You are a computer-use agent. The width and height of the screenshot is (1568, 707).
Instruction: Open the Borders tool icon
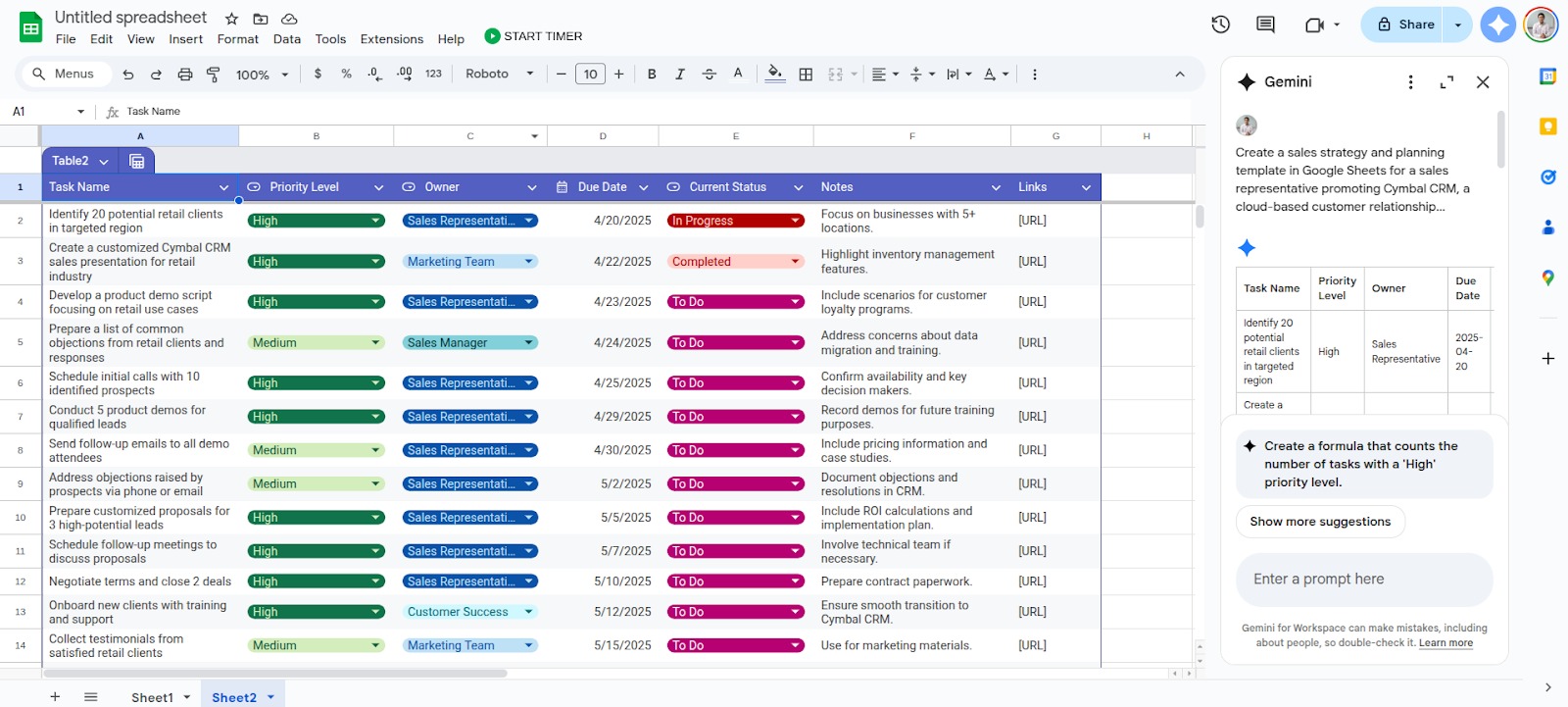tap(806, 75)
